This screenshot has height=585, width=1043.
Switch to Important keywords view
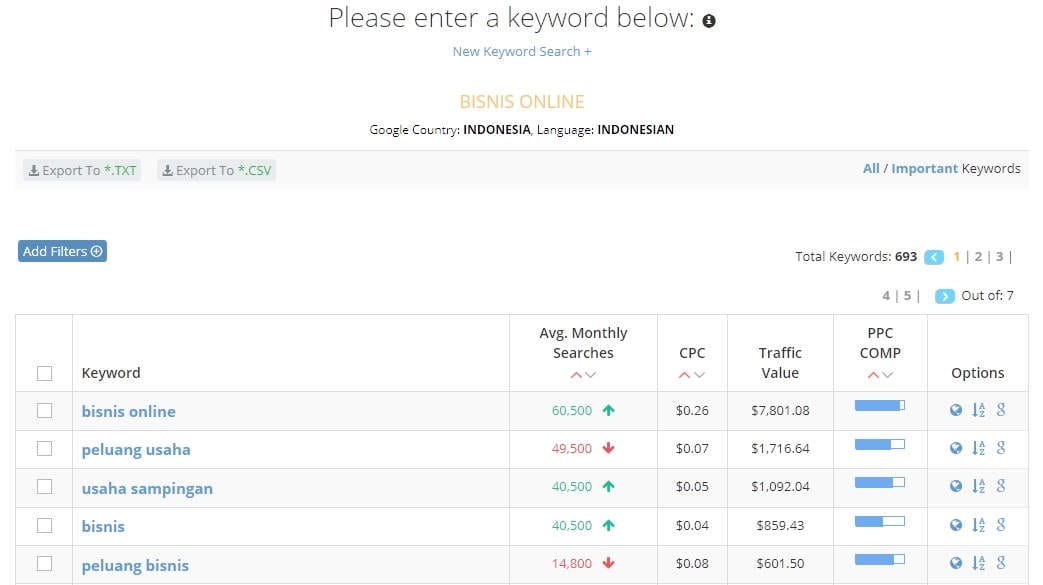[924, 168]
